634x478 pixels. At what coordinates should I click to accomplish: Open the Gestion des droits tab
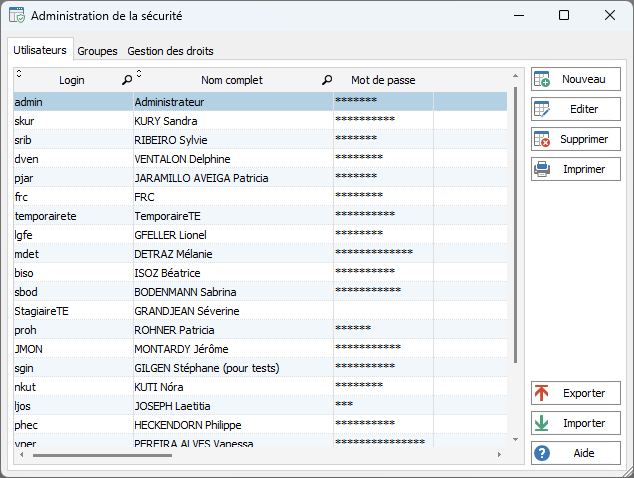pyautogui.click(x=170, y=50)
